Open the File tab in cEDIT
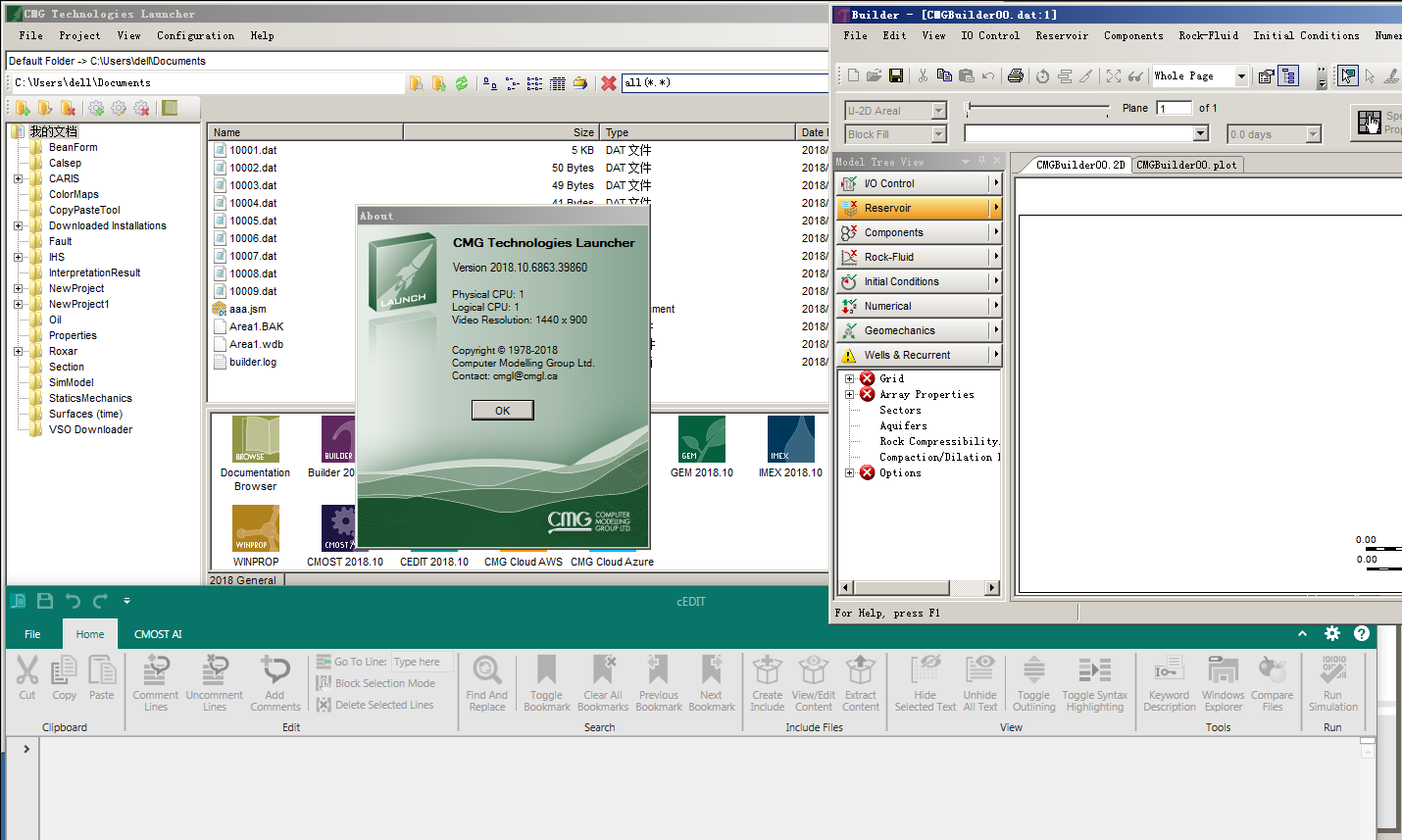This screenshot has height=840, width=1402. pos(32,634)
